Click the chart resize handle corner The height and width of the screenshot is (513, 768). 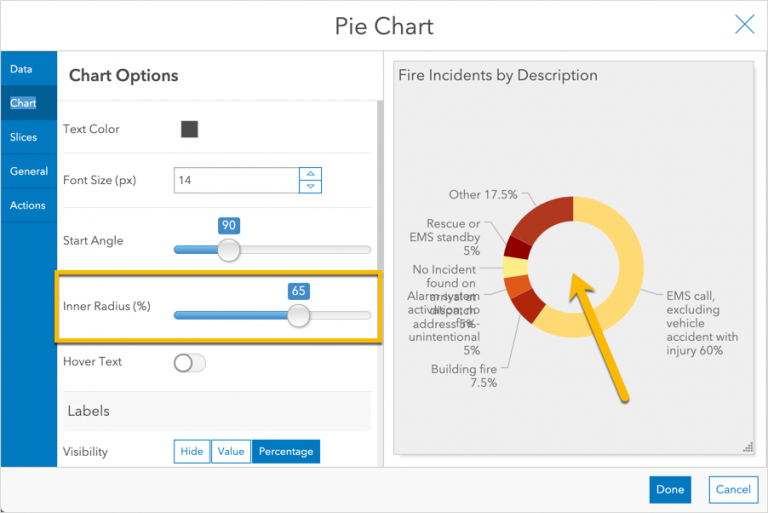coord(746,447)
